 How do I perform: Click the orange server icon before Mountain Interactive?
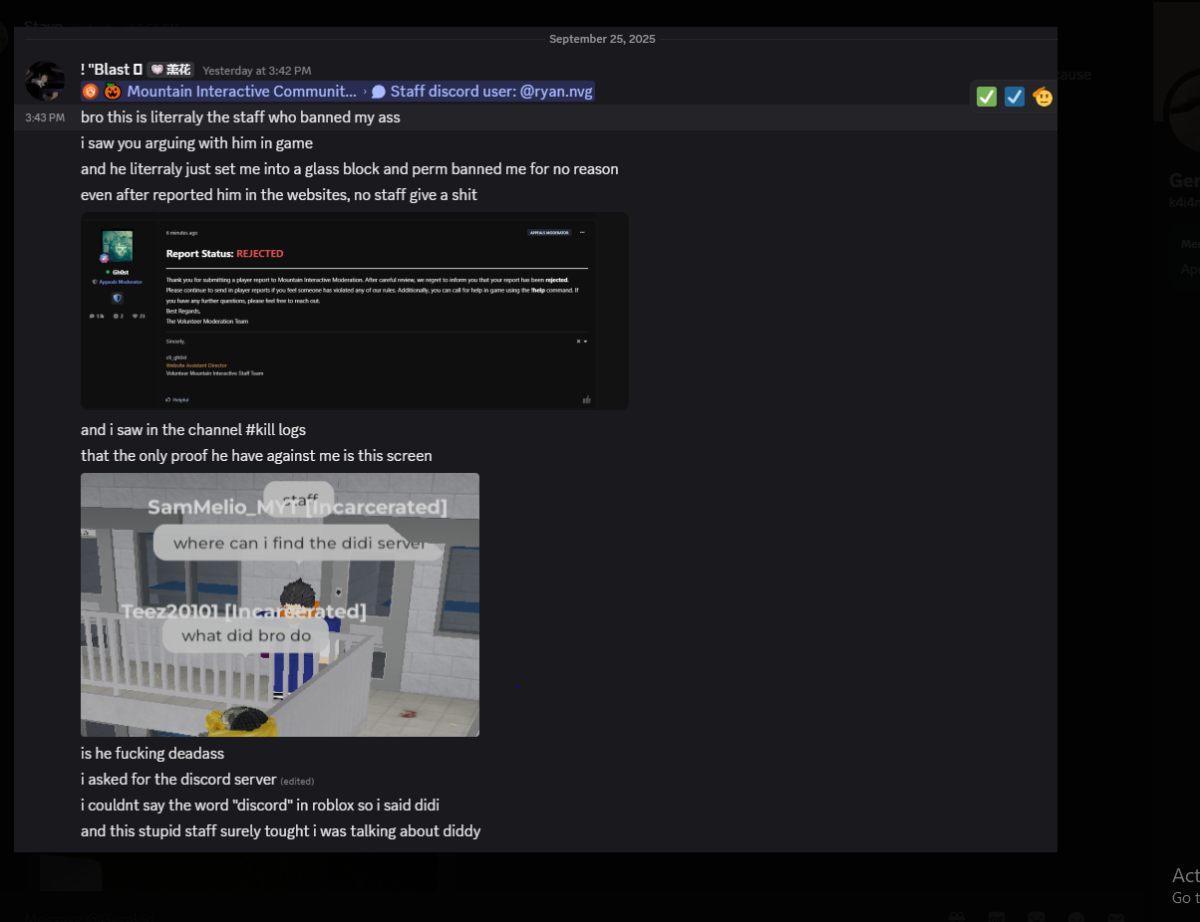click(90, 91)
